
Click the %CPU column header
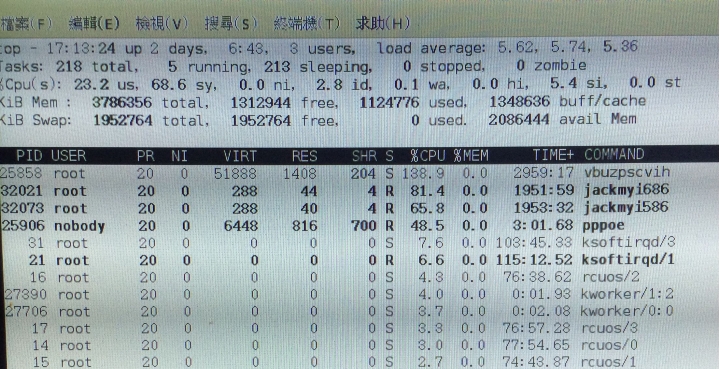(428, 156)
